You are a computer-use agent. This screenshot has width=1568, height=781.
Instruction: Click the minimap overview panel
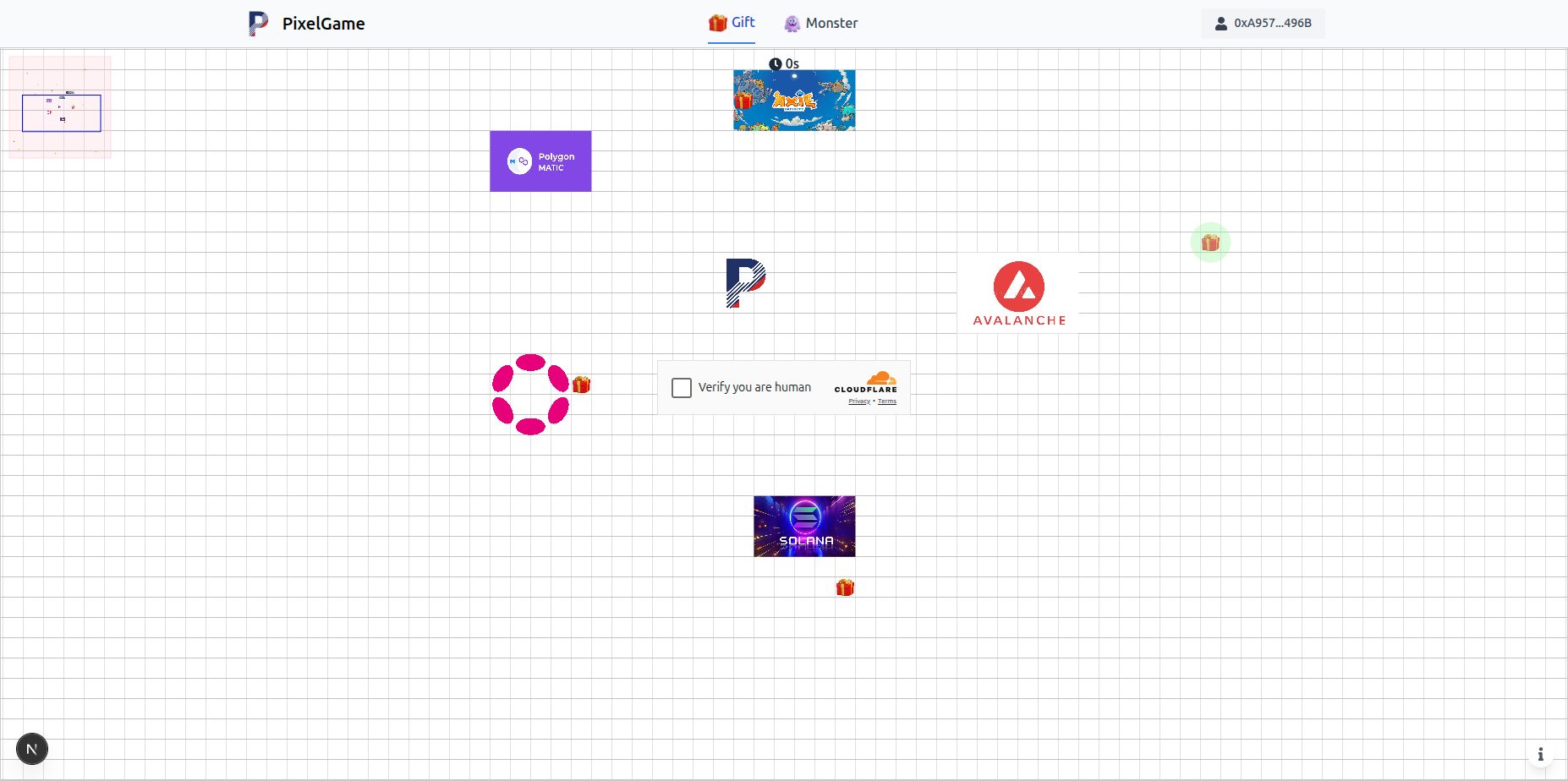pos(60,107)
